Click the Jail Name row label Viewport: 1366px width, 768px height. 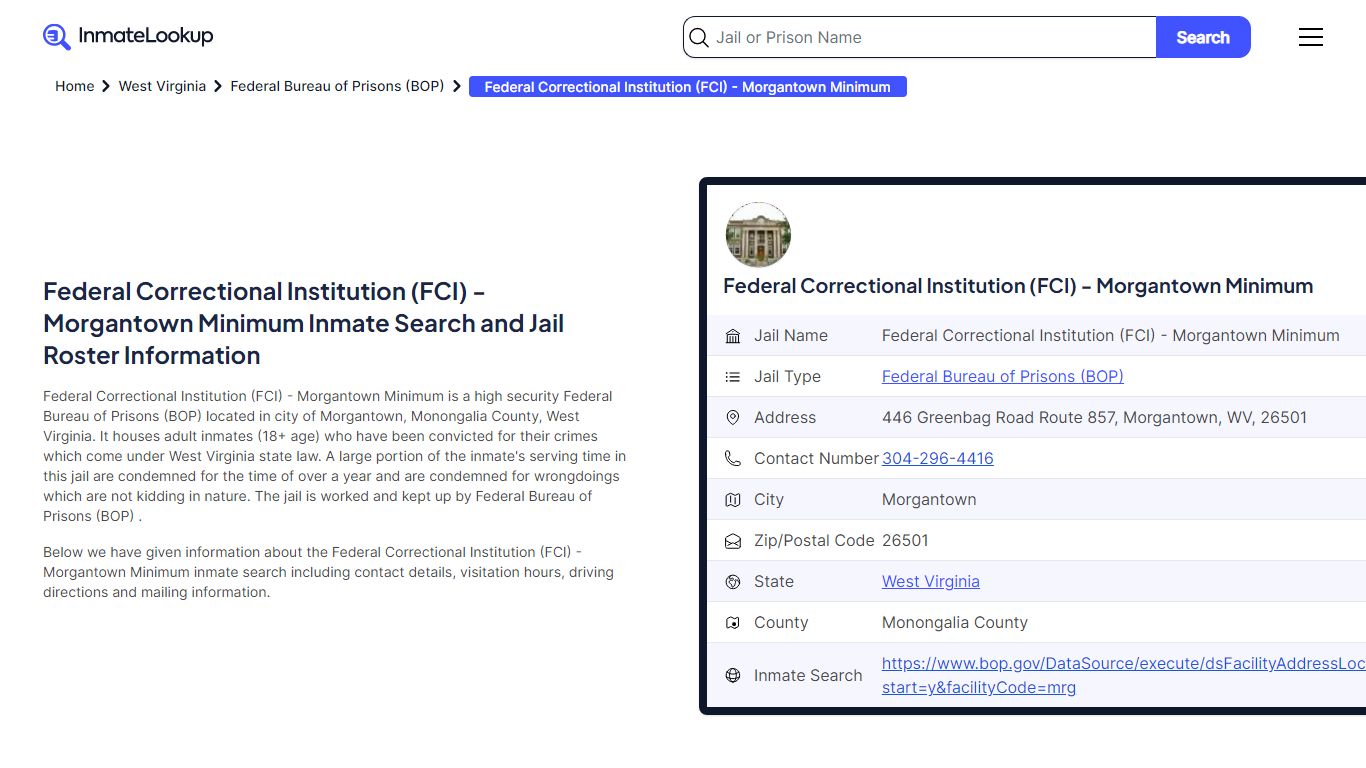(x=791, y=336)
